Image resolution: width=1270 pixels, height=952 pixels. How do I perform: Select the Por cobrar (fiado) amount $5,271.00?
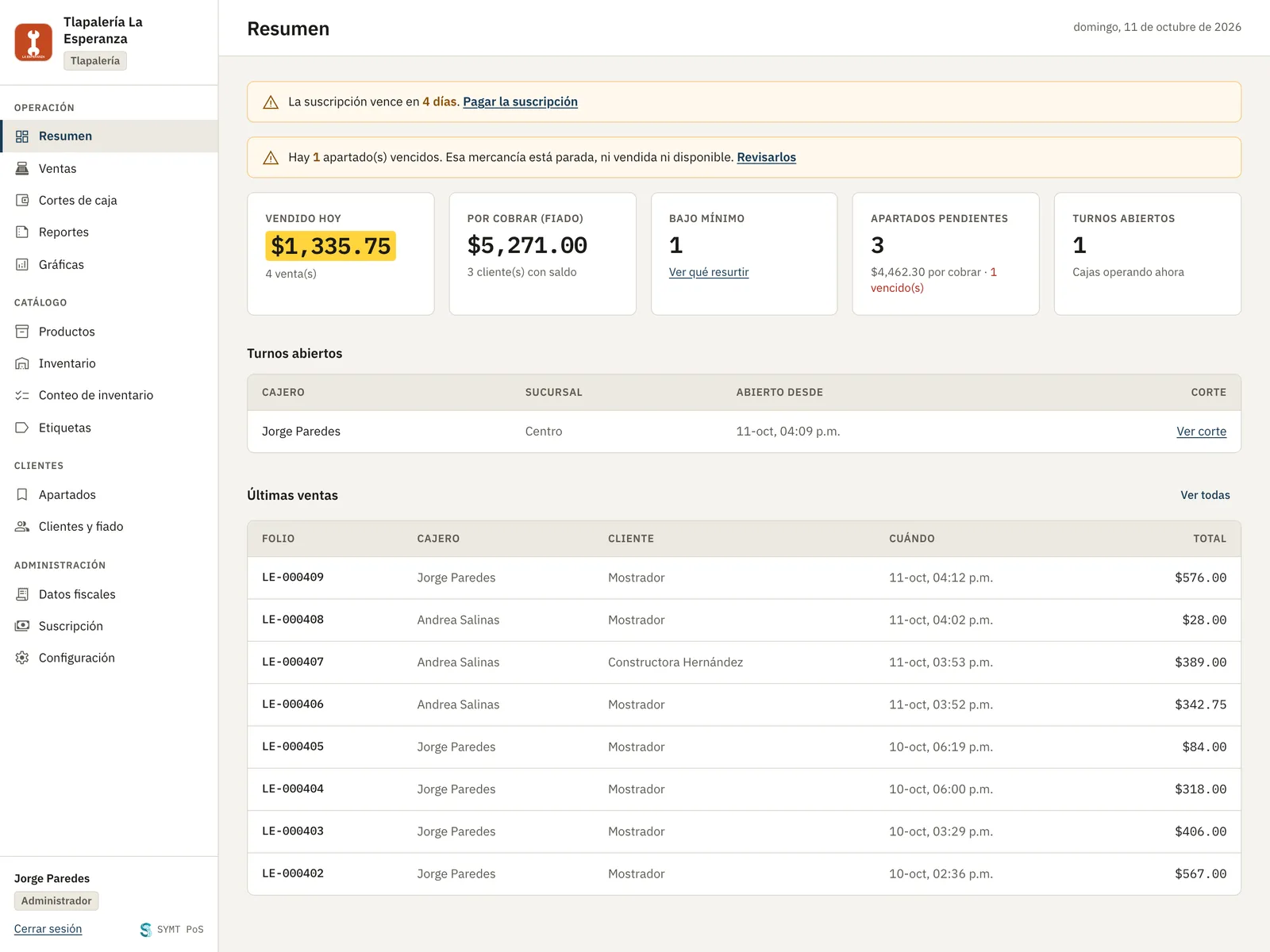click(x=527, y=245)
